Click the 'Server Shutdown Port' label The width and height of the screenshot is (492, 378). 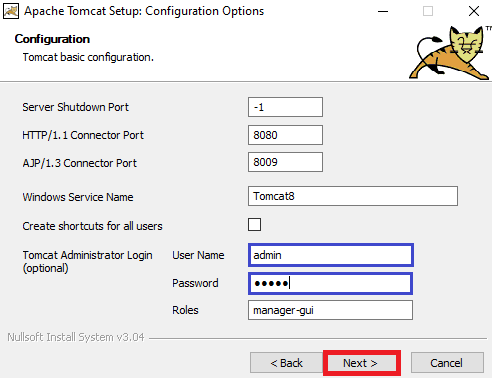(75, 107)
